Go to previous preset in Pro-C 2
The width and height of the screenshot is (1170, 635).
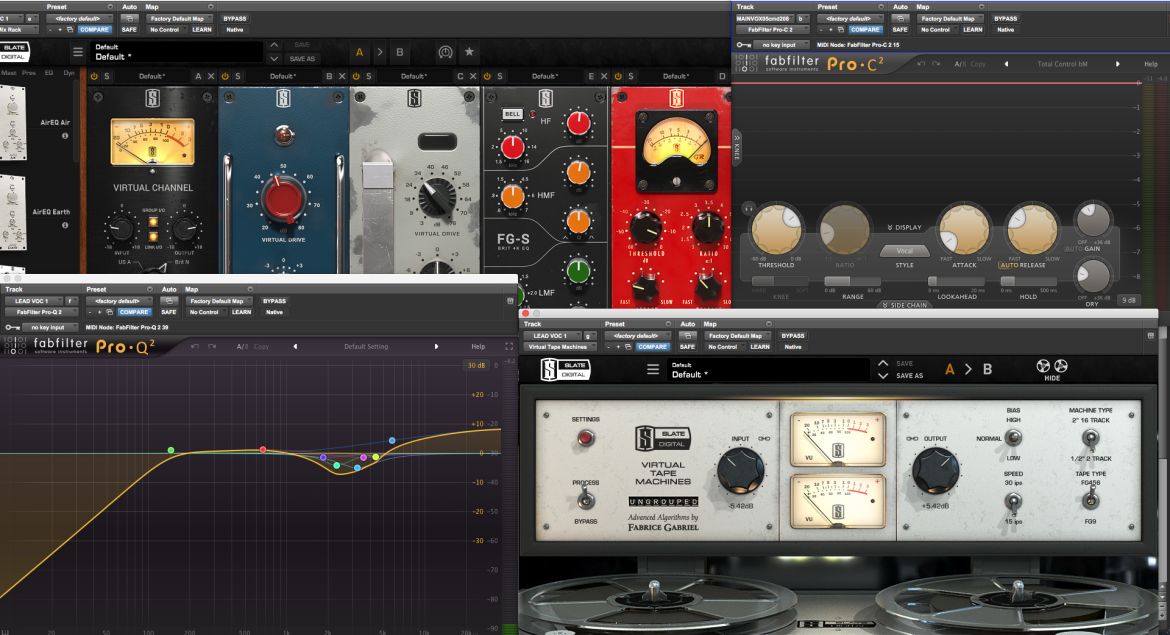tap(1006, 64)
